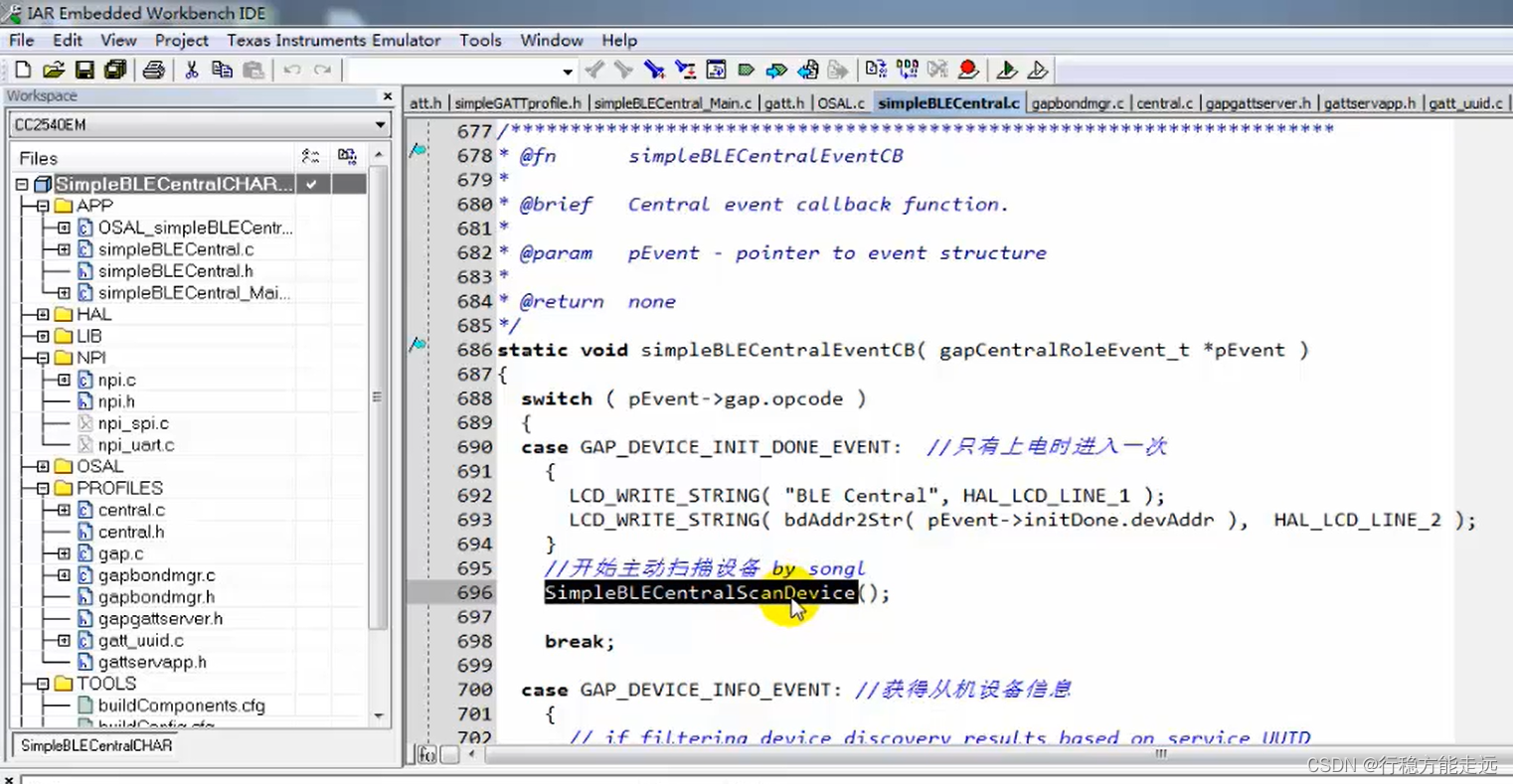Screen dimensions: 1513x784
Task: Open the toolbar quick search dropdown
Action: 568,71
